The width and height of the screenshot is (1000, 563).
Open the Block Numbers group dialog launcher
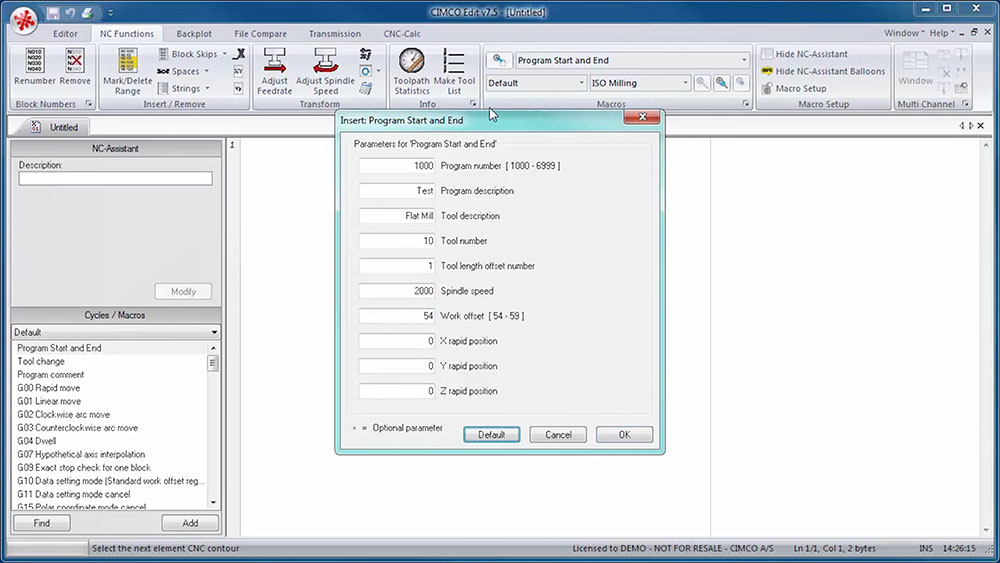point(89,104)
